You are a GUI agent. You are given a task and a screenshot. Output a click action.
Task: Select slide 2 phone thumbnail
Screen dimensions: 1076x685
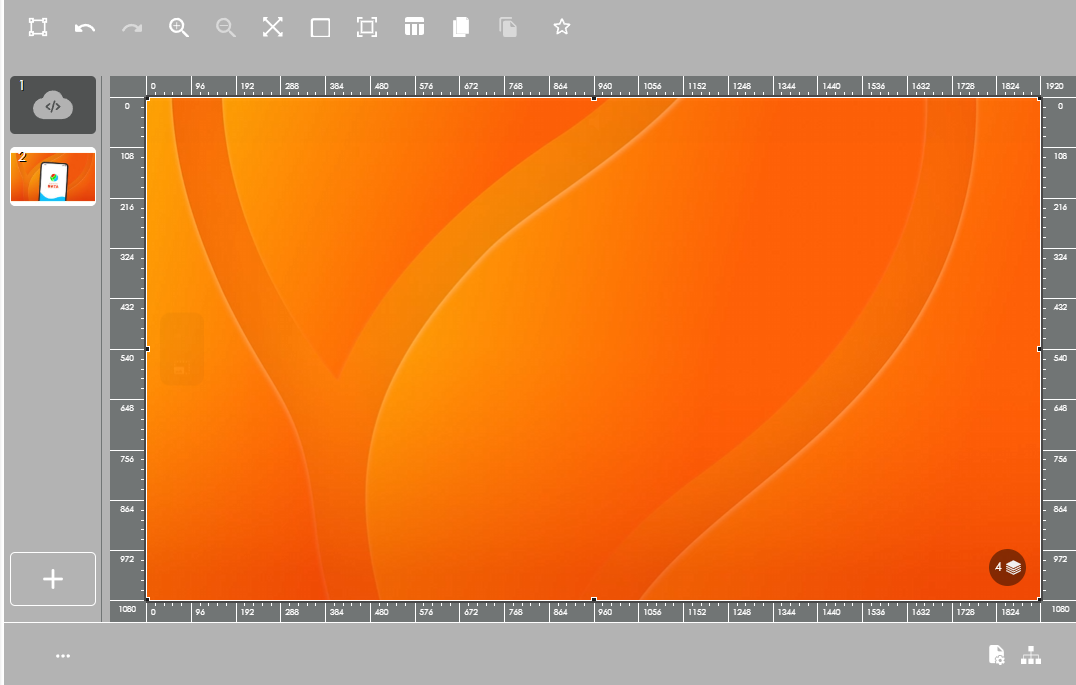point(53,177)
